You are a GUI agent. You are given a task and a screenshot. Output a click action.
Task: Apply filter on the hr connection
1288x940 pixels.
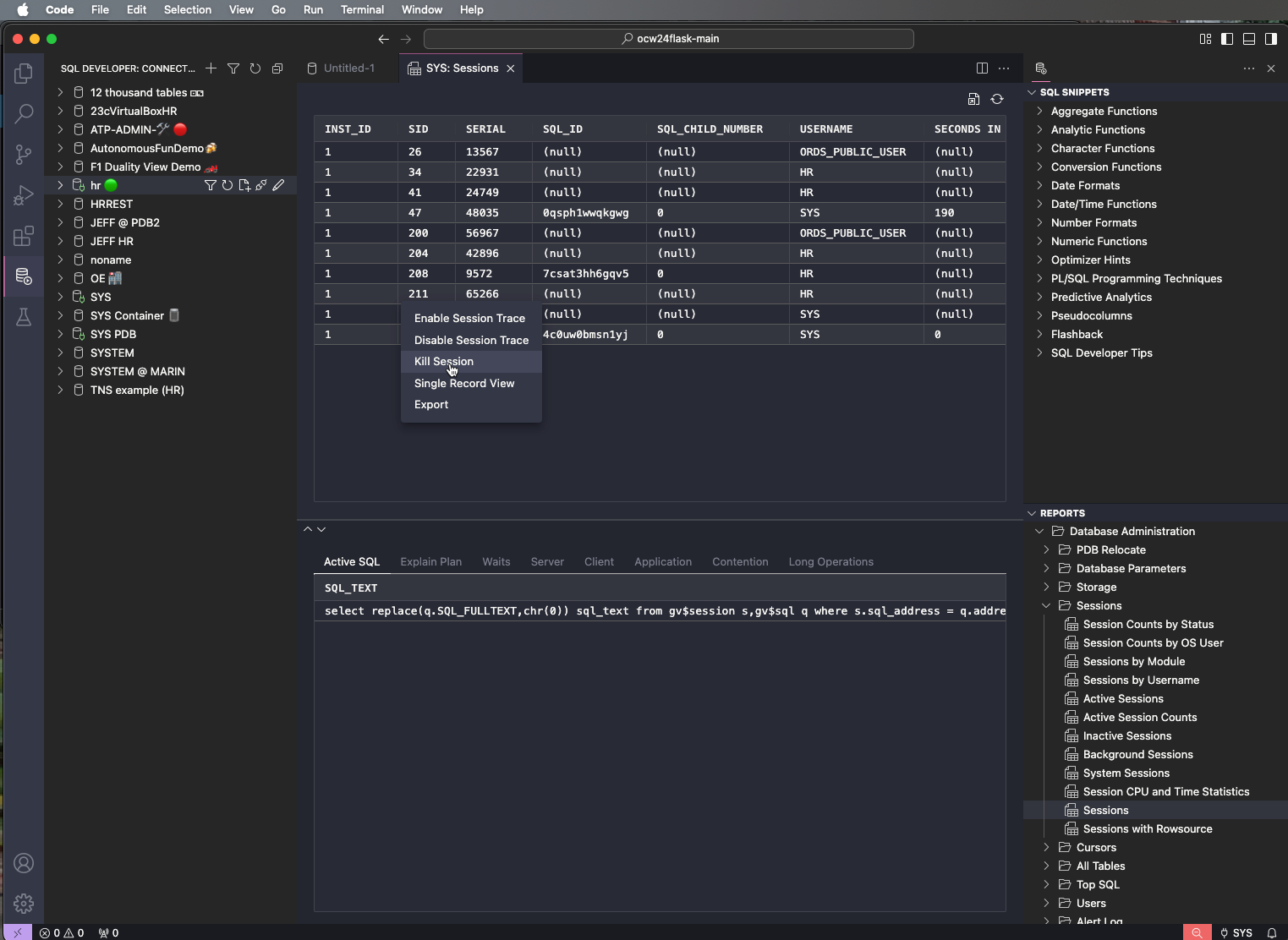point(211,185)
